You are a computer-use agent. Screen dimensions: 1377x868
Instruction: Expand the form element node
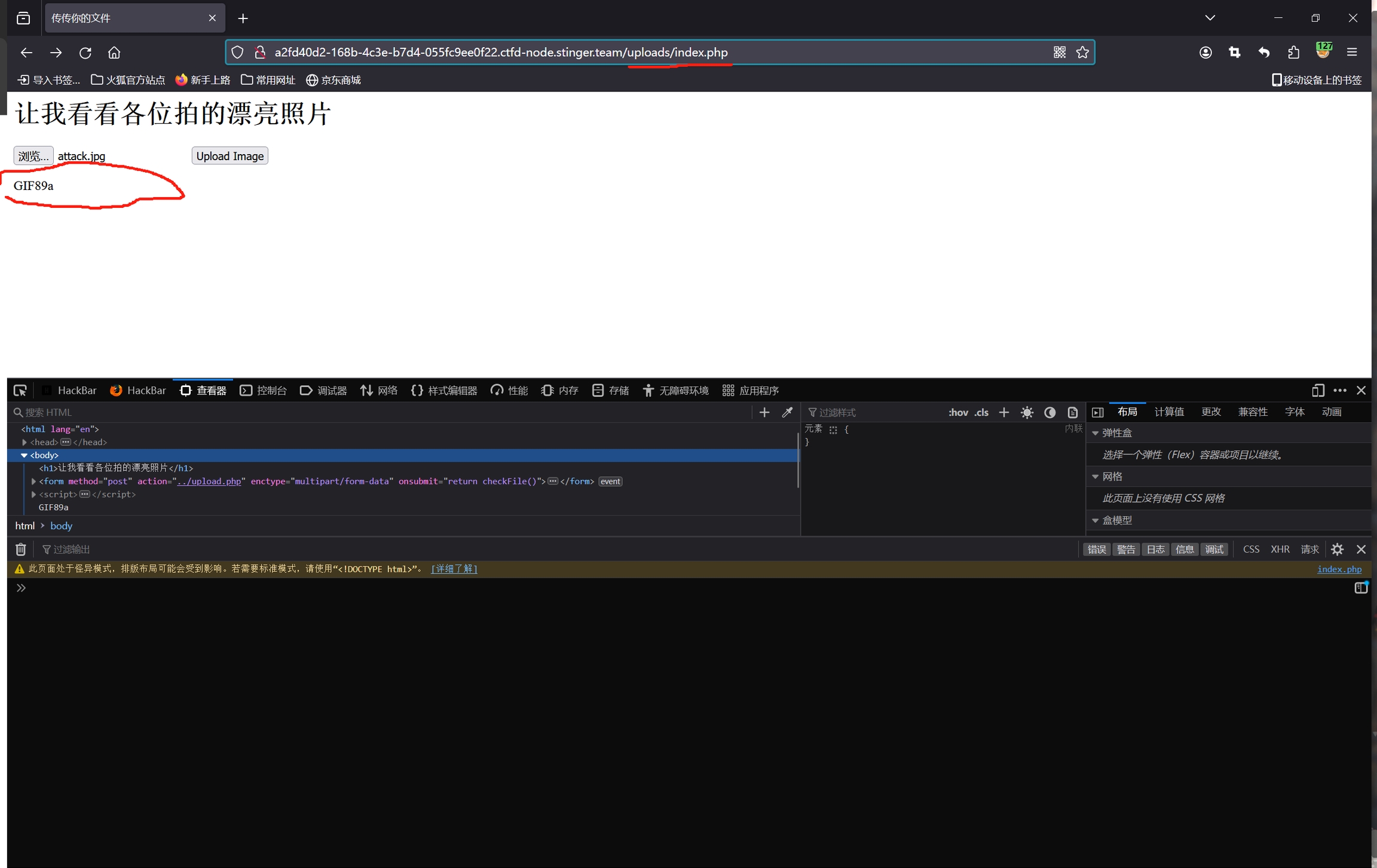(33, 481)
